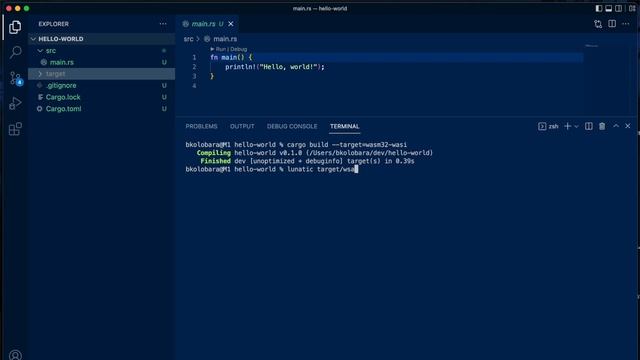Toggle bottom panel layout icon
Screen dimensions: 640x360
coord(609,8)
